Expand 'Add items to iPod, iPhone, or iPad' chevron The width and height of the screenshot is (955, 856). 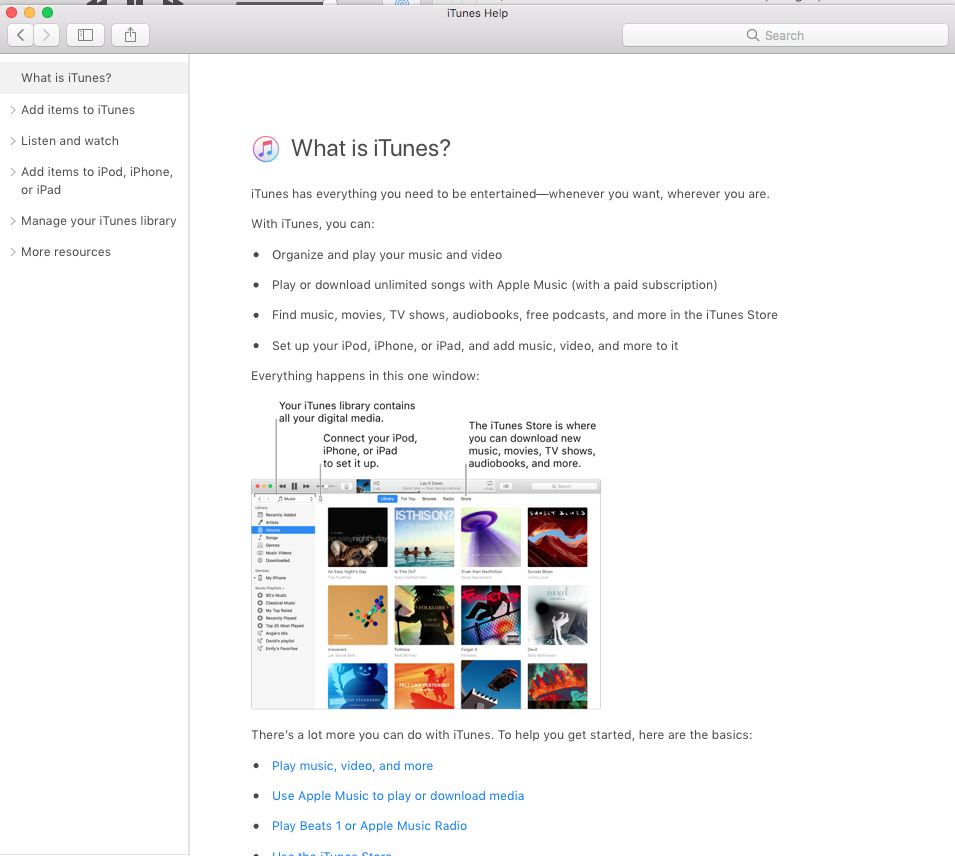coord(13,172)
